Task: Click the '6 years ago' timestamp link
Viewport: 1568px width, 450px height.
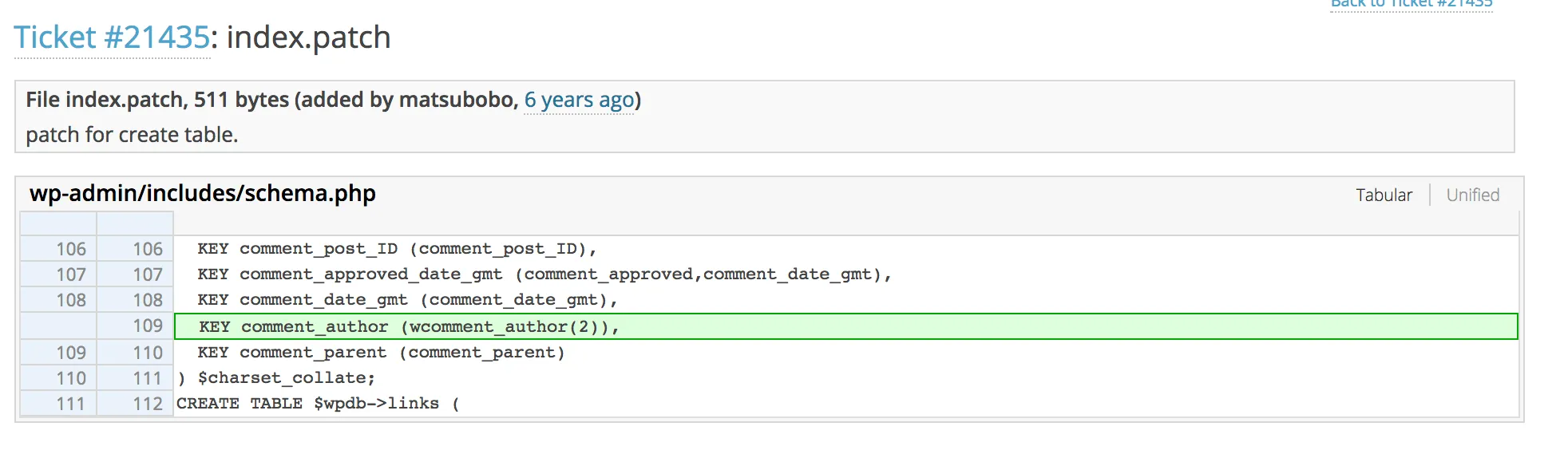Action: [x=579, y=100]
